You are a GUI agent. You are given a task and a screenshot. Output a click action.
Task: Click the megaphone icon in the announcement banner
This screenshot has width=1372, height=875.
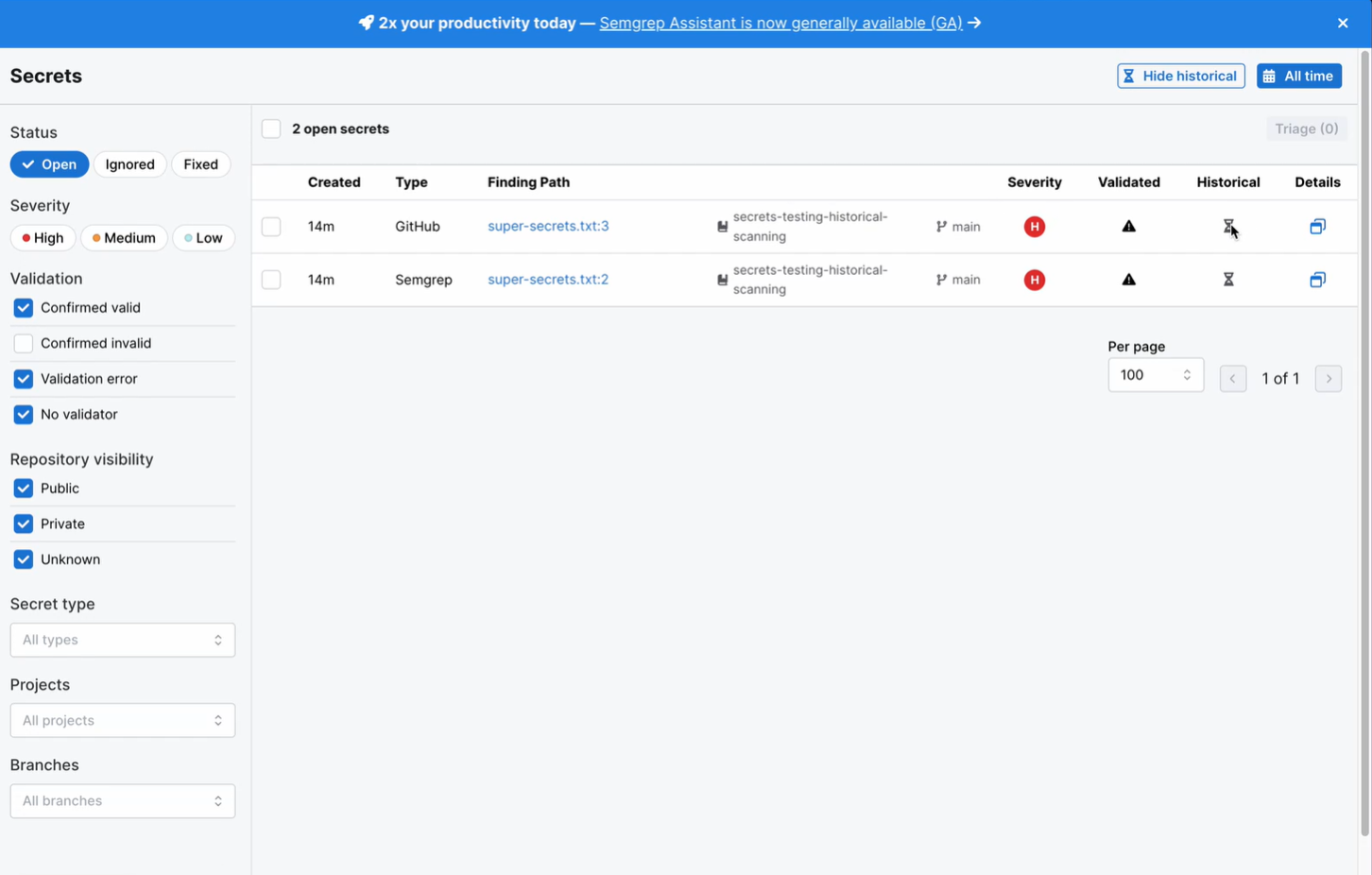(x=366, y=23)
